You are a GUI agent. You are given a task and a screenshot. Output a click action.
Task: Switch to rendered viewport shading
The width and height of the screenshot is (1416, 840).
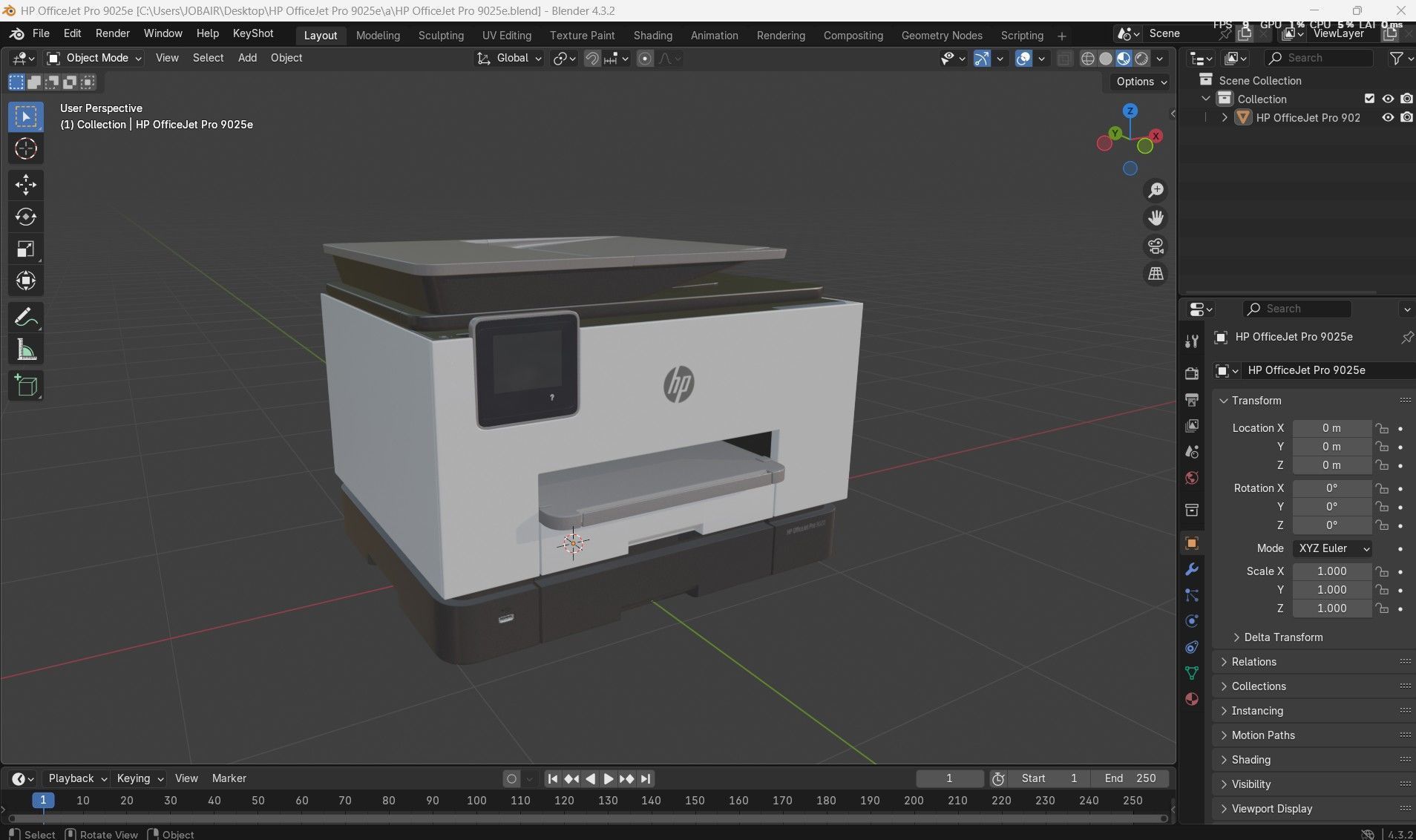pyautogui.click(x=1142, y=58)
